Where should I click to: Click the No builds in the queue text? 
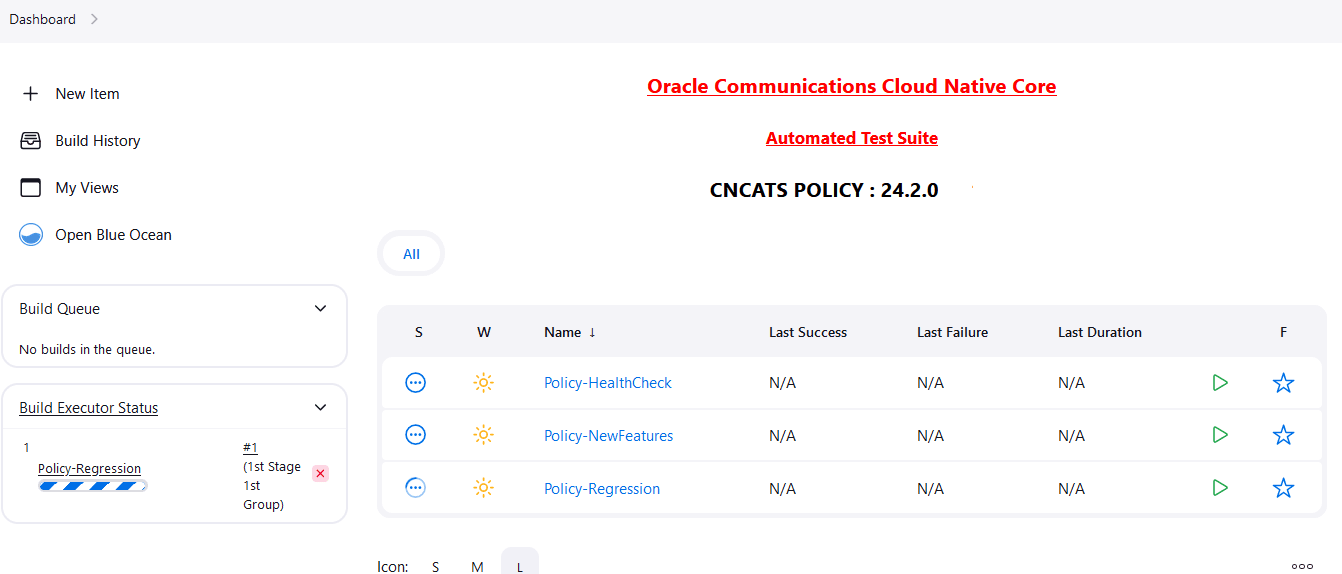[x=87, y=350]
